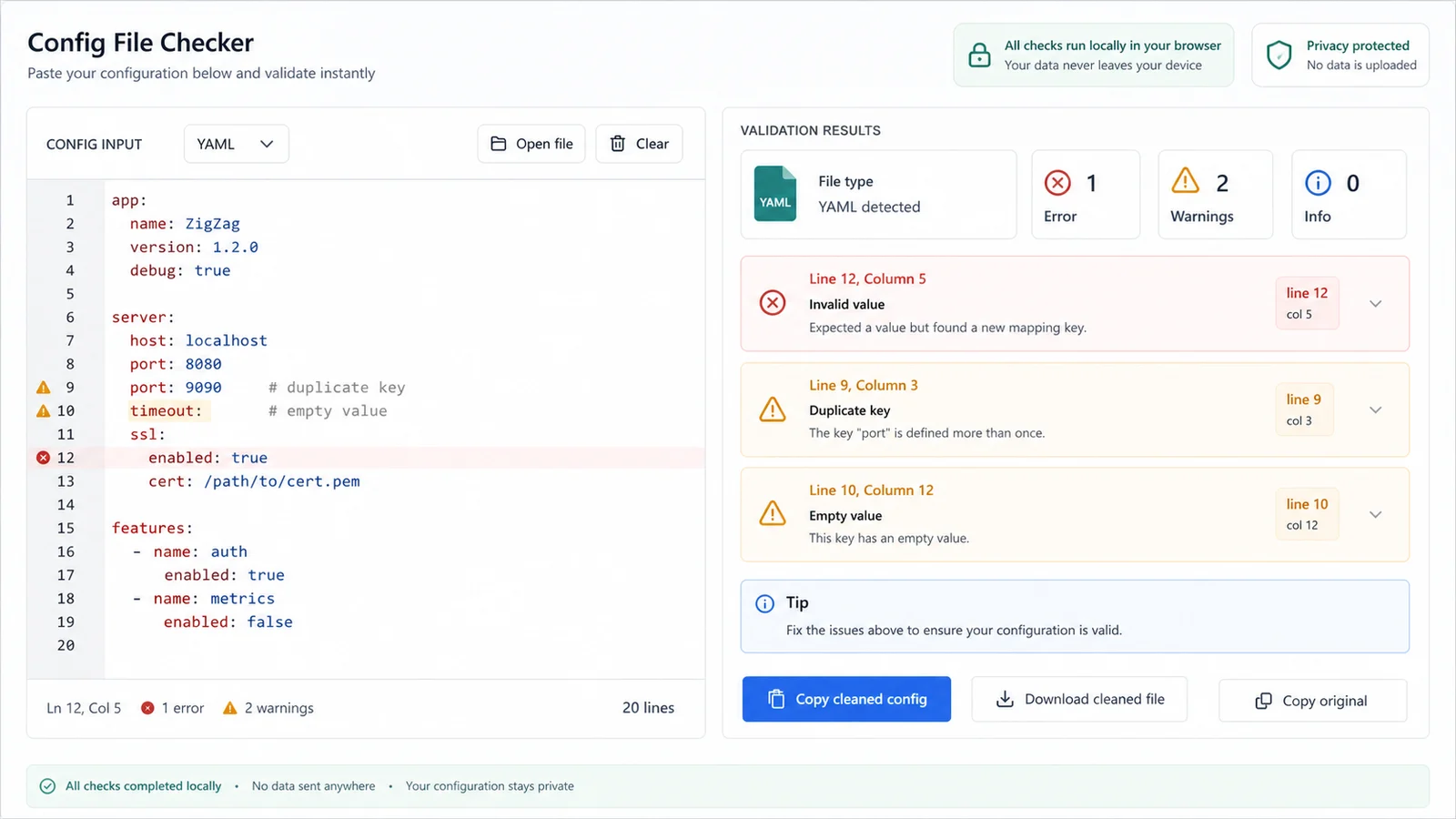Click line 10 timeout key in editor

(x=166, y=411)
